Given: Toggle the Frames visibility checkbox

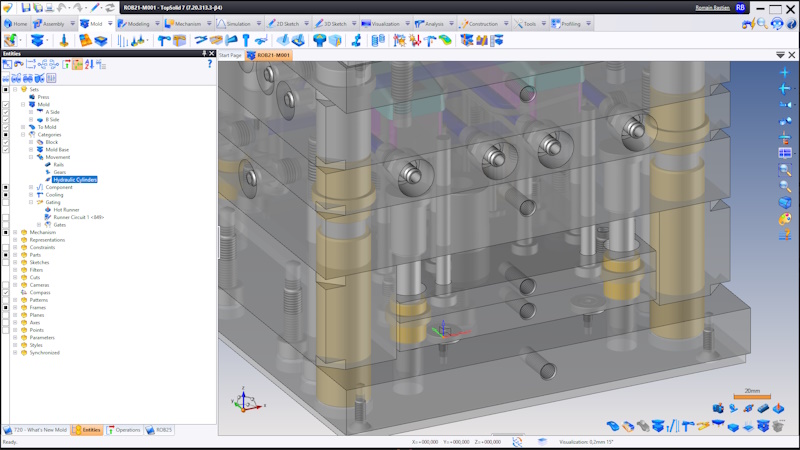Looking at the screenshot, I should 6,308.
